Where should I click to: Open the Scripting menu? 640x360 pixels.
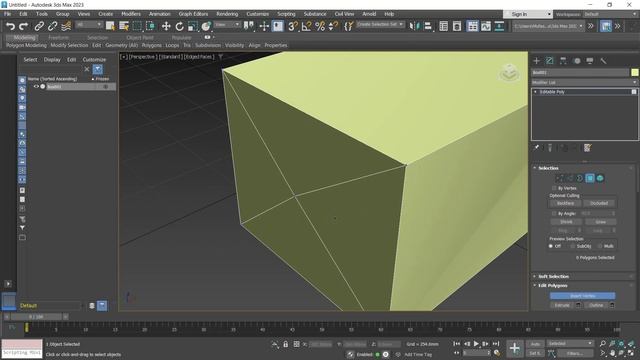pos(286,14)
